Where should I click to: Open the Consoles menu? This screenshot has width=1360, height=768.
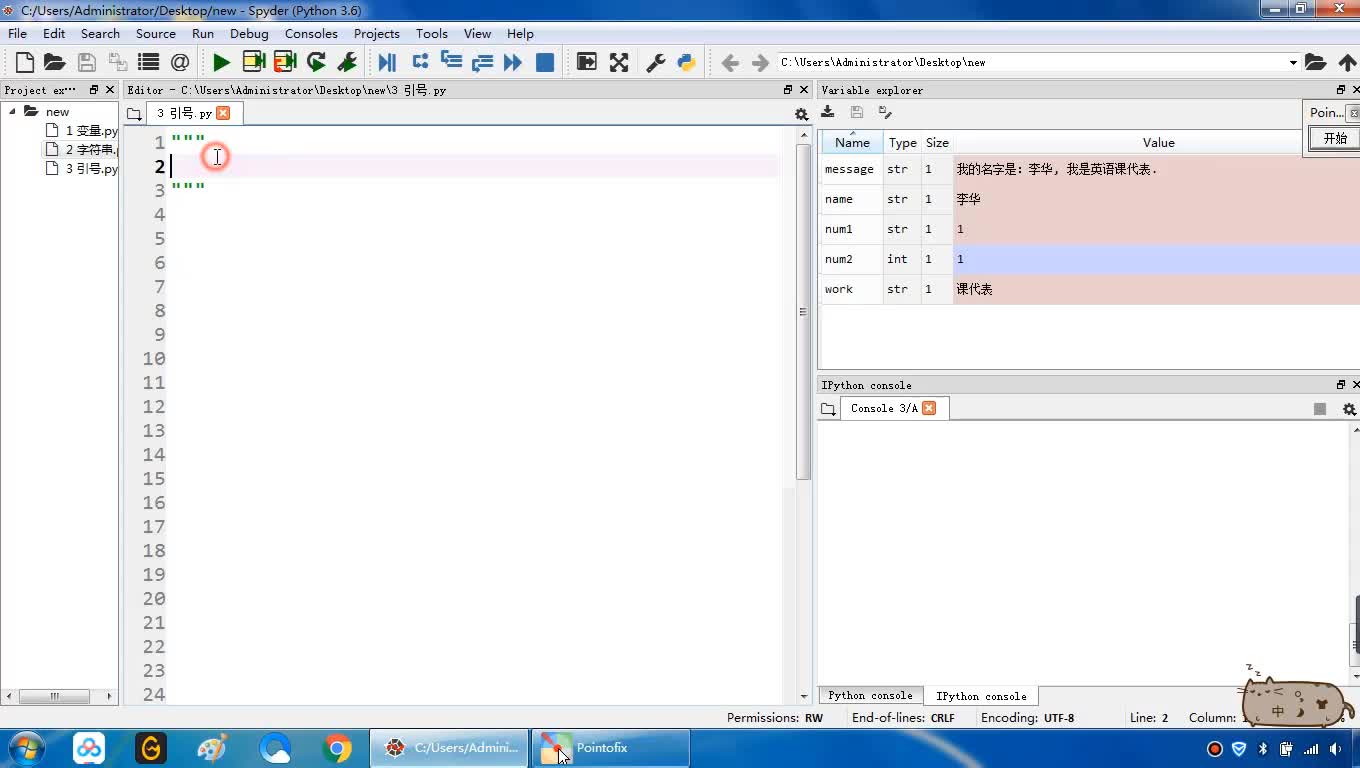coord(311,33)
